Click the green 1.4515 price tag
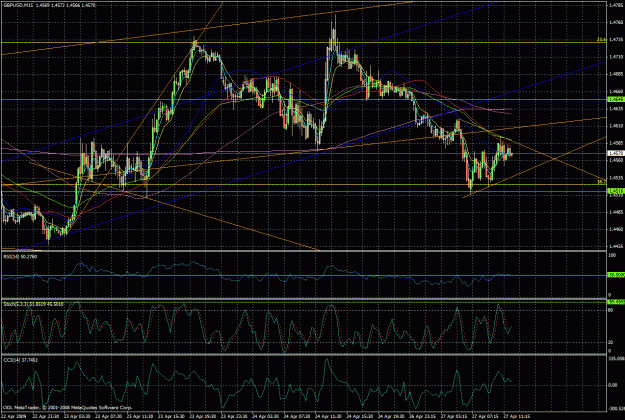 [615, 191]
